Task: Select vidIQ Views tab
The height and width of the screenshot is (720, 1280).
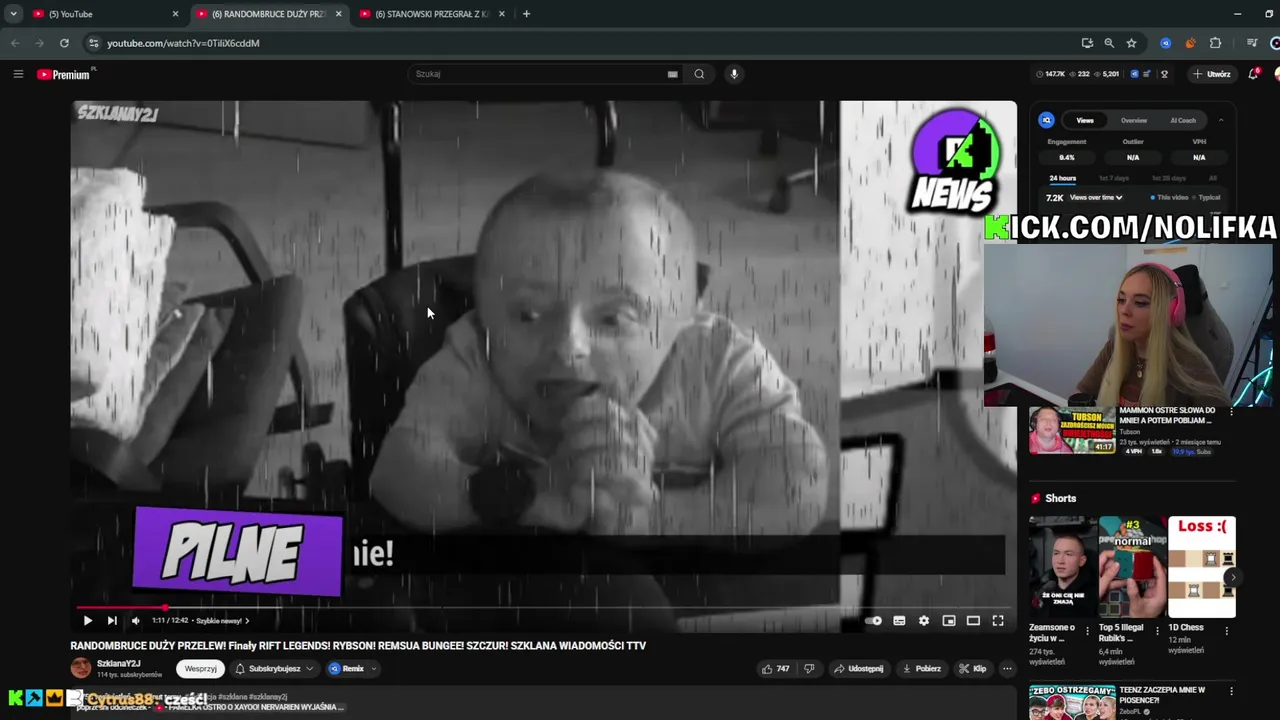Action: click(x=1084, y=120)
